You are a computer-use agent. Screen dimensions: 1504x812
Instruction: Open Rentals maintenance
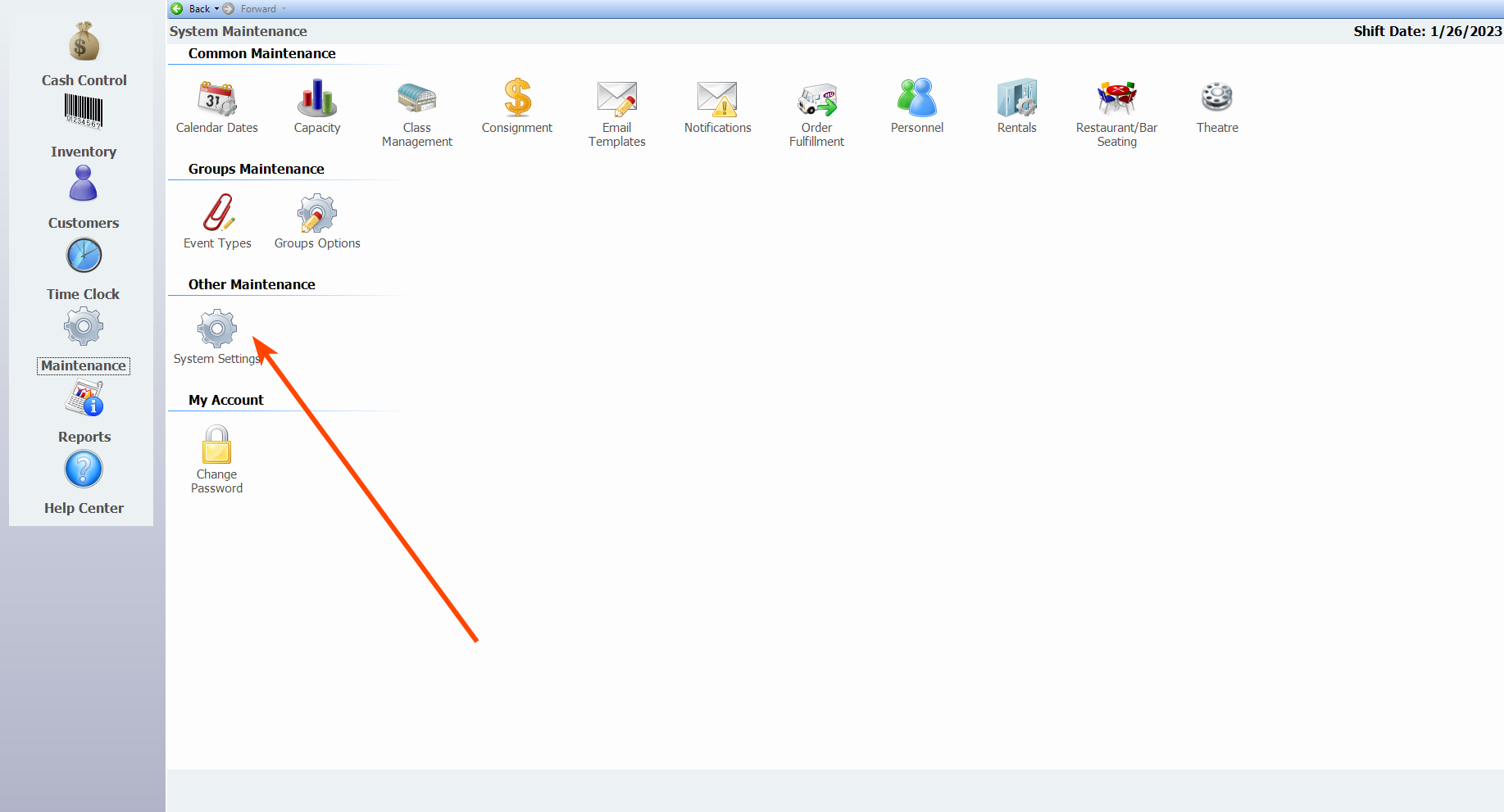1017,99
